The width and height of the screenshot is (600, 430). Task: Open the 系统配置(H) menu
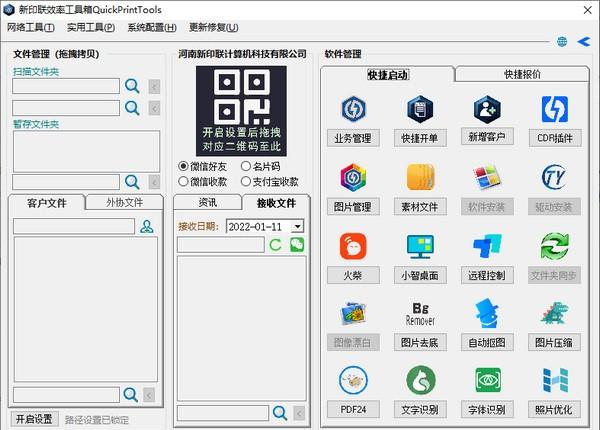152,28
